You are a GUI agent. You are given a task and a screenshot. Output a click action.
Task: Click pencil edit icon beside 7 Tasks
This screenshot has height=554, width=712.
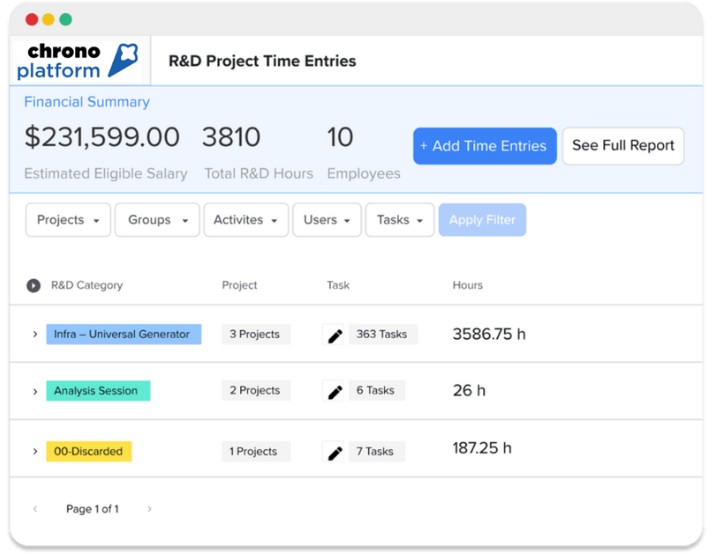click(x=335, y=452)
